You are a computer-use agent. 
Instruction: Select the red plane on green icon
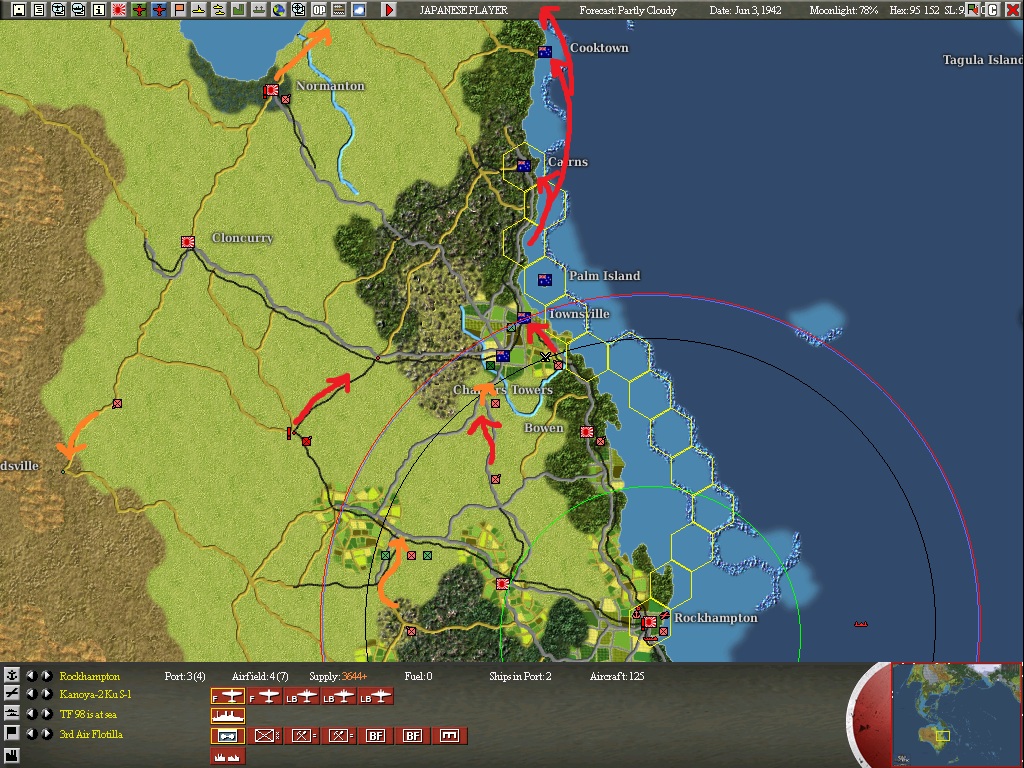pos(138,10)
